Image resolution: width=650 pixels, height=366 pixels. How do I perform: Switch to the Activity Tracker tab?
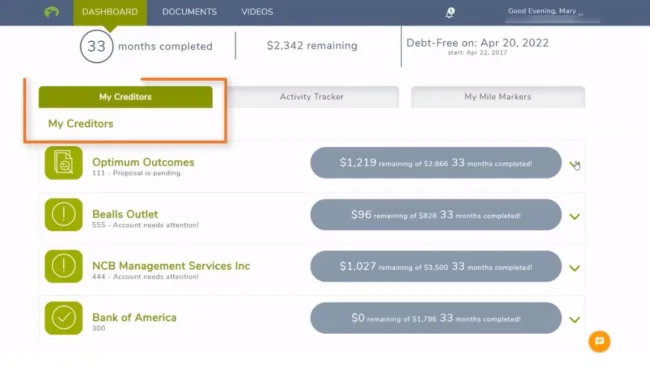[312, 97]
